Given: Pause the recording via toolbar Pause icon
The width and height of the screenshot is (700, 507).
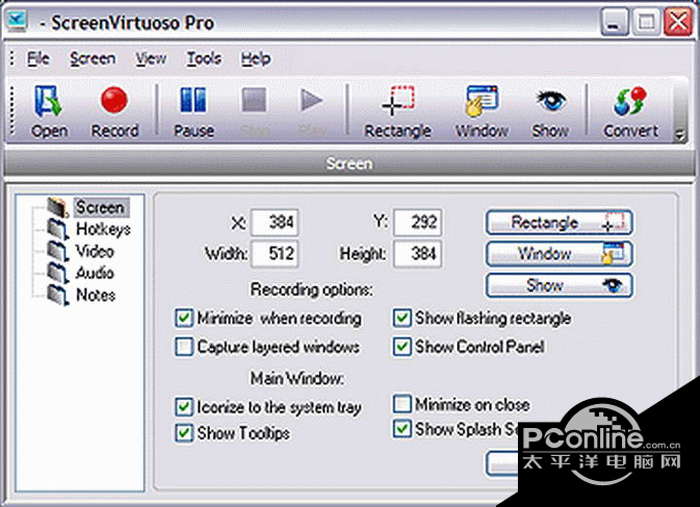Looking at the screenshot, I should pos(193,112).
